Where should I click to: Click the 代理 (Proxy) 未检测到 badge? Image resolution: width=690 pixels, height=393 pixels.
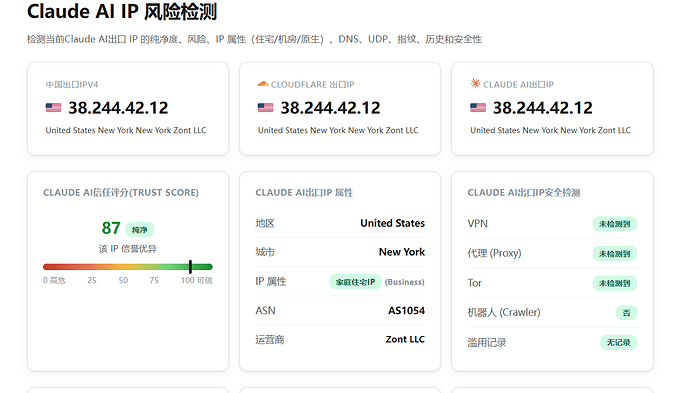tap(615, 254)
